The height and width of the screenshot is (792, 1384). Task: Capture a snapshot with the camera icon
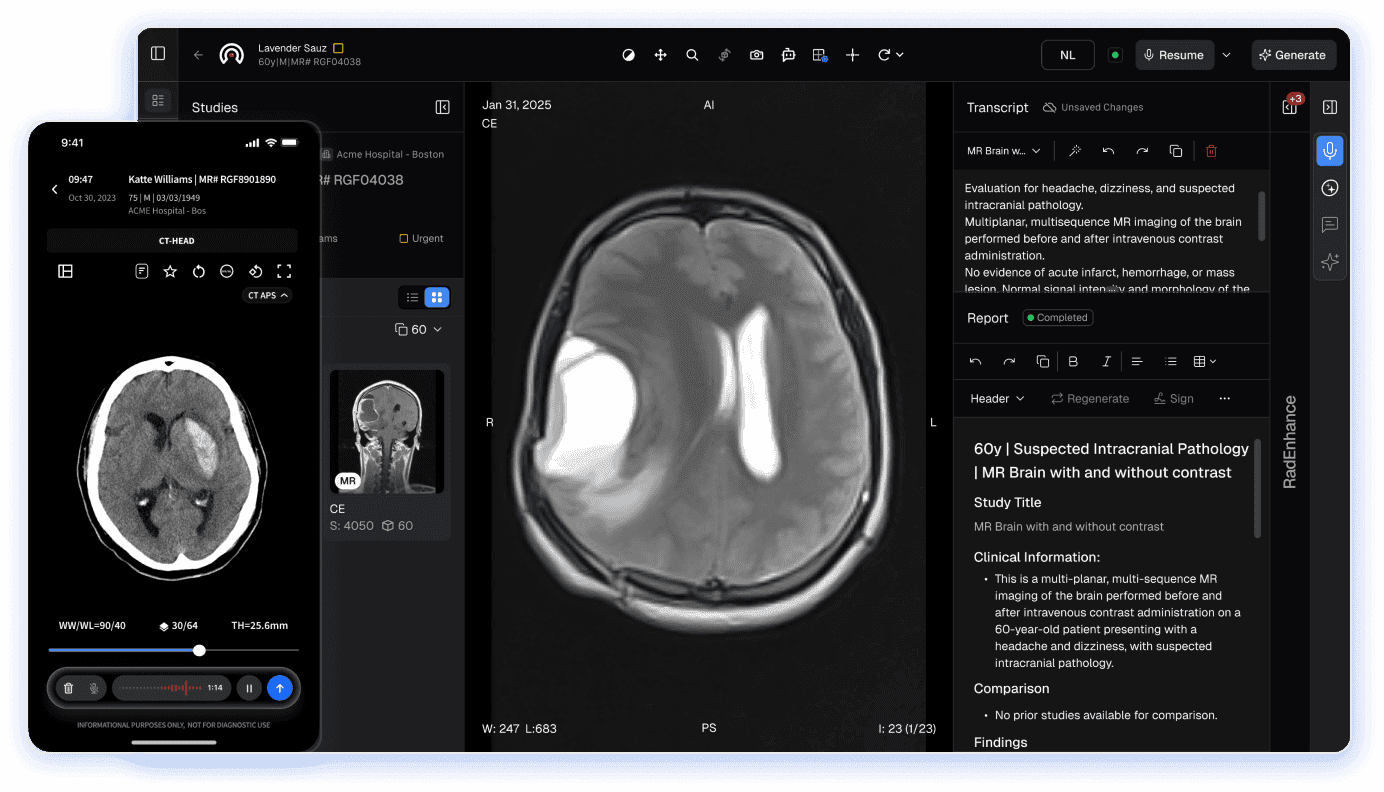pyautogui.click(x=757, y=55)
